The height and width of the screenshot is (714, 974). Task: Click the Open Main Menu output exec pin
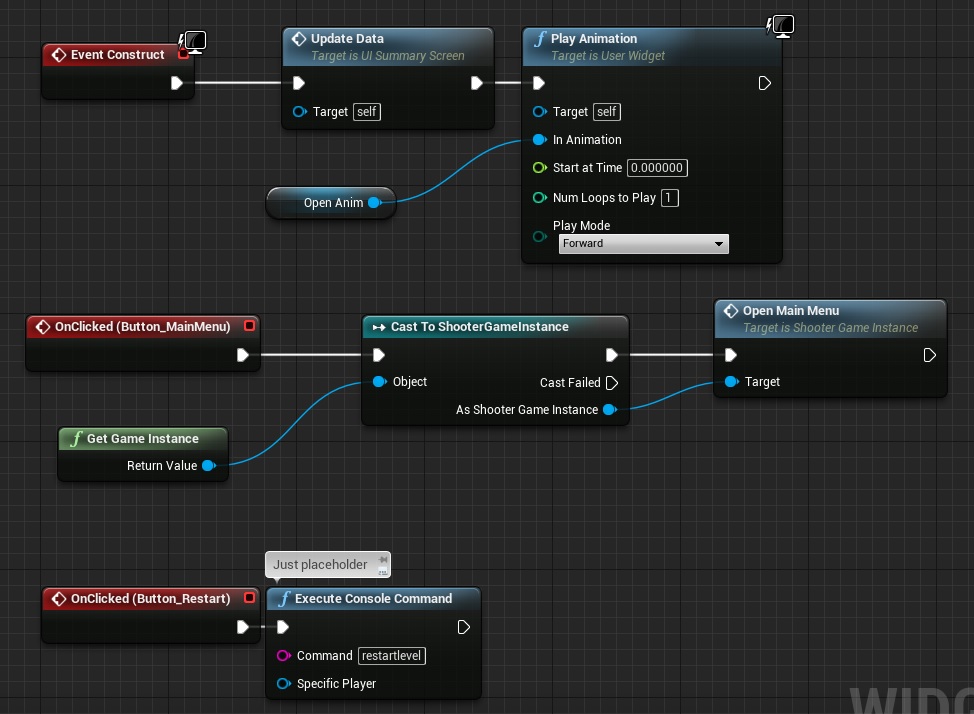[929, 355]
